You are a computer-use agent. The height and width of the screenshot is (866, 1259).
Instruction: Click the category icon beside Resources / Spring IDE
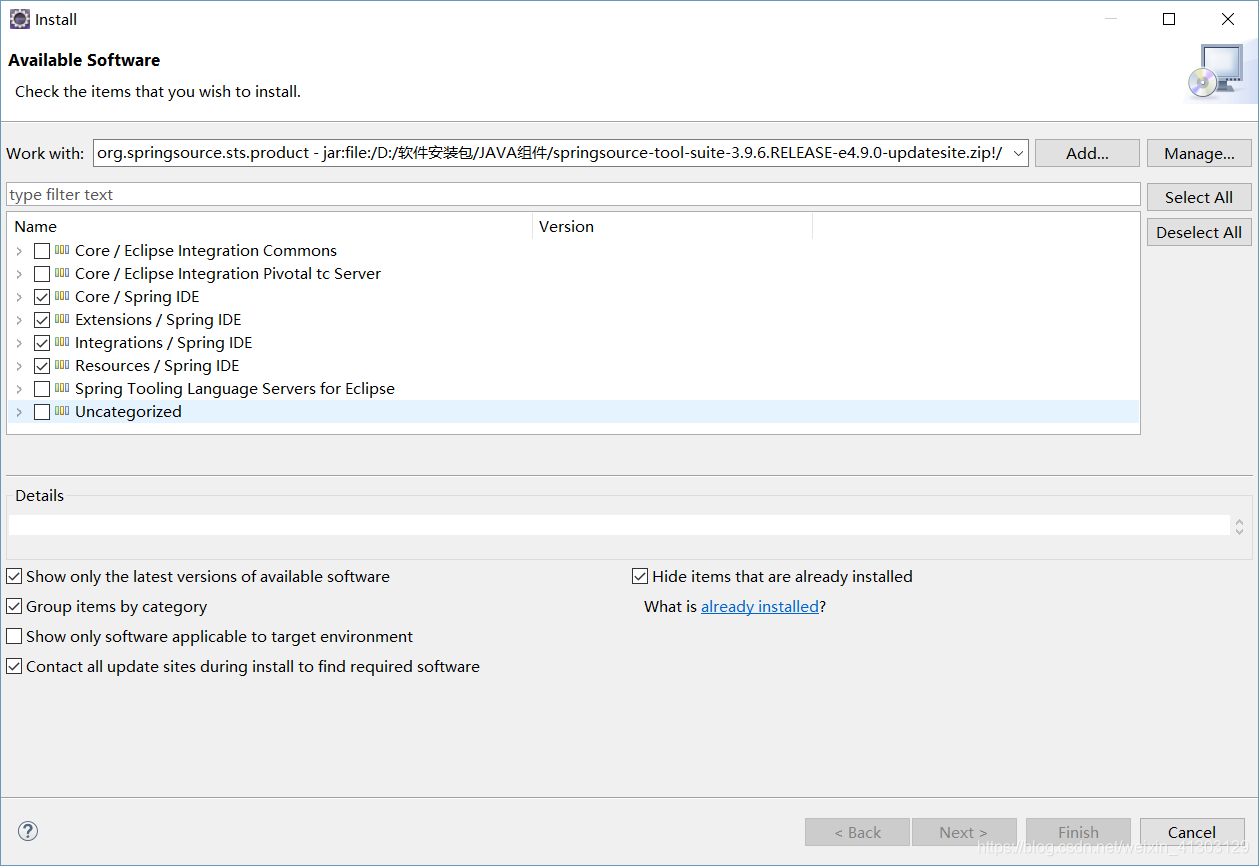pyautogui.click(x=61, y=365)
